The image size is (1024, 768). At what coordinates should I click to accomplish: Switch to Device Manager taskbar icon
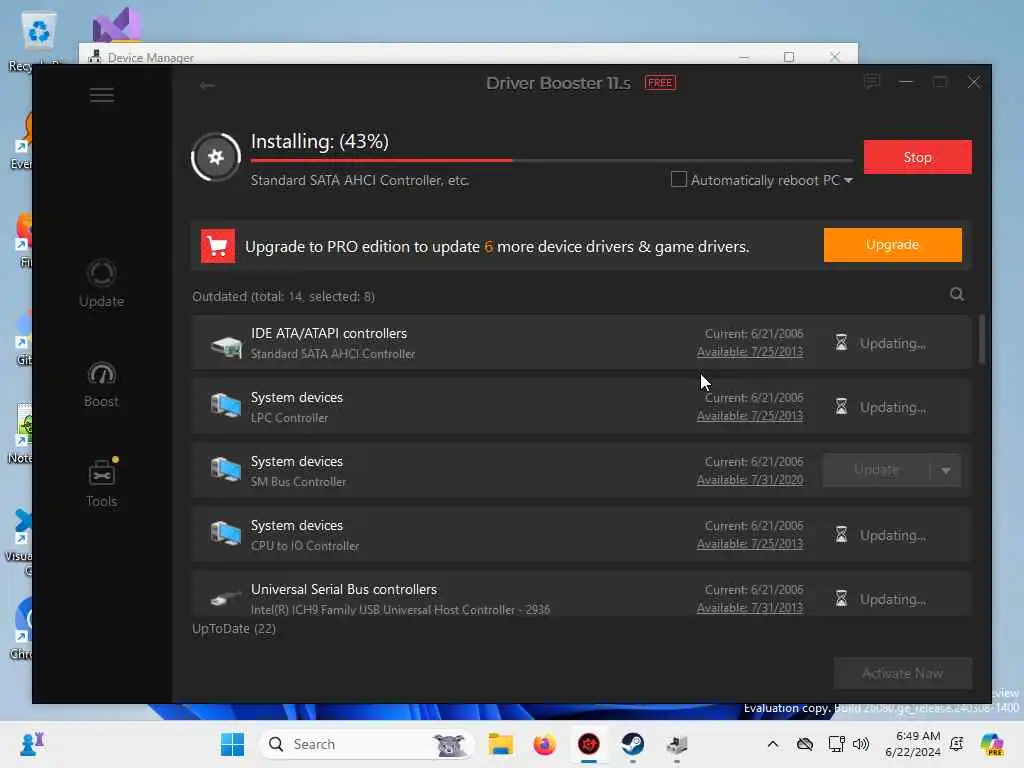tap(677, 744)
